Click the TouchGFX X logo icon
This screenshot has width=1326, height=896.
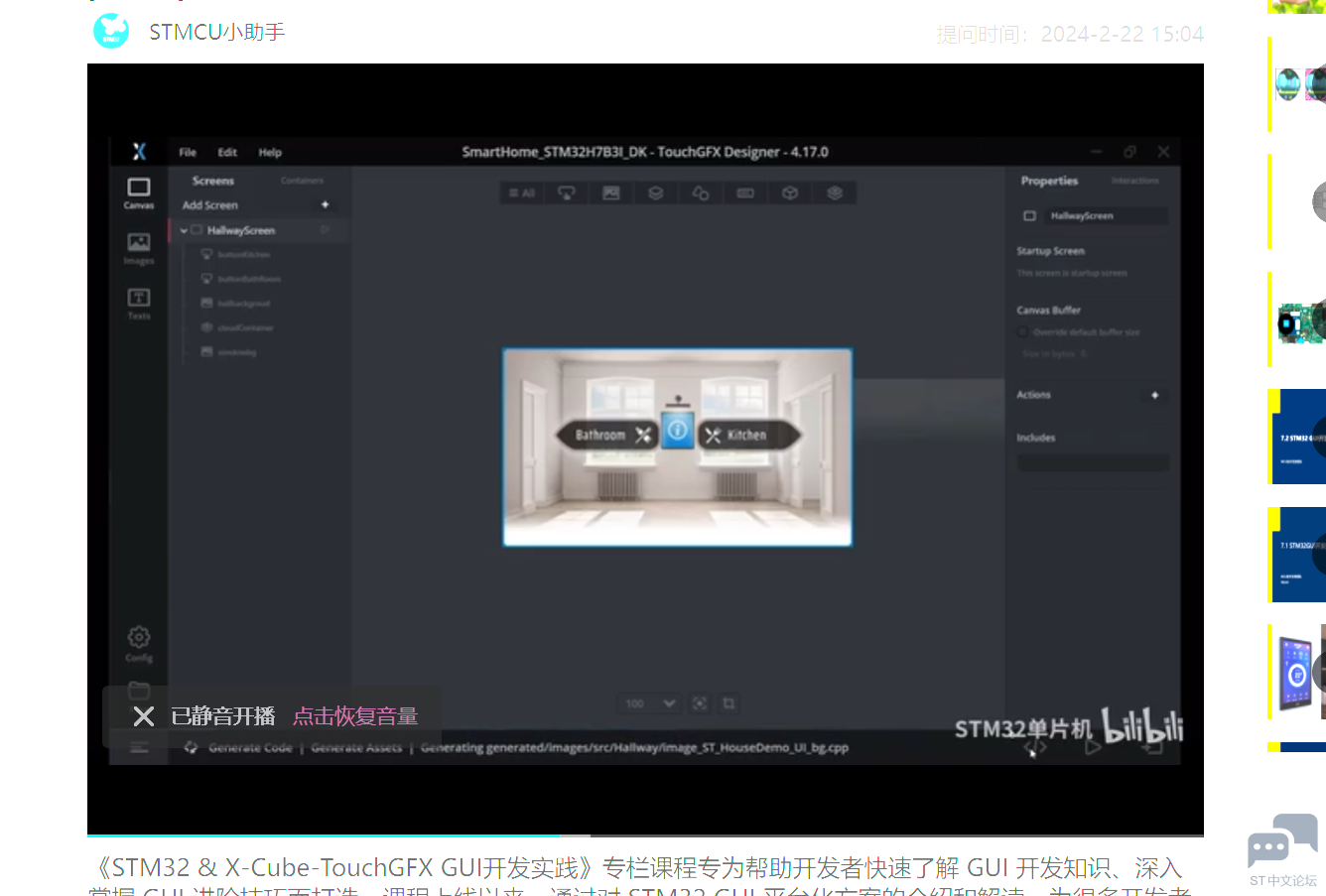(139, 151)
